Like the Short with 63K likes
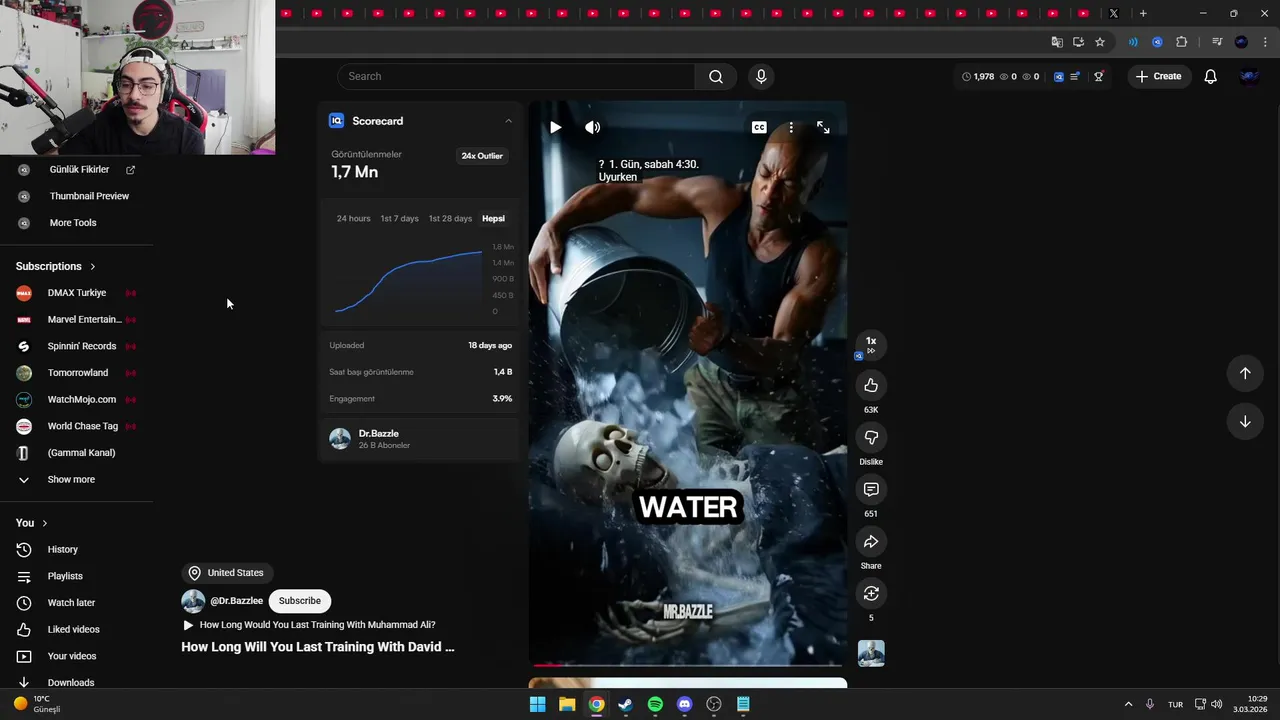1280x720 pixels. click(871, 386)
